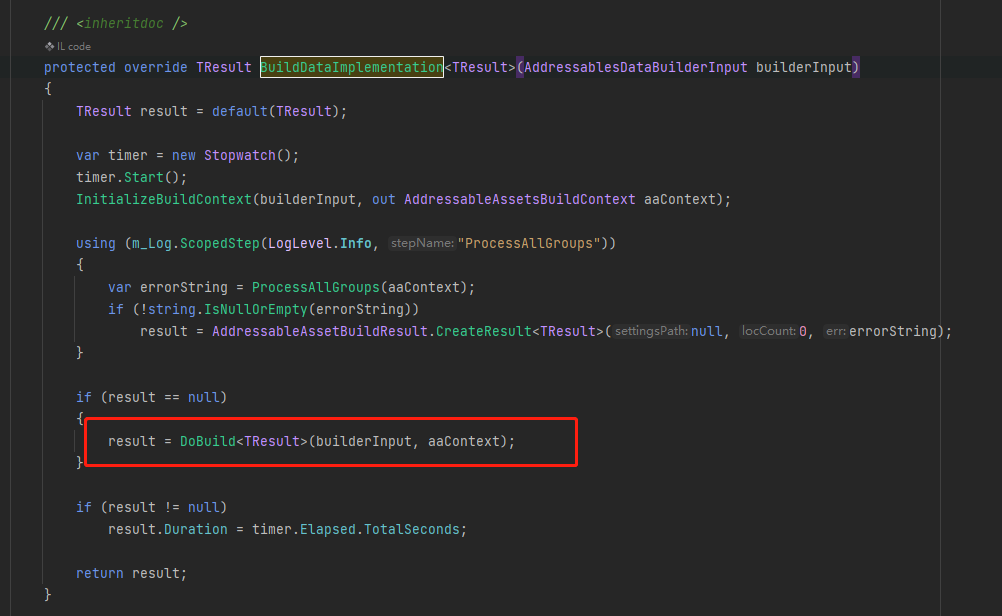The image size is (1002, 616).
Task: Click the ProcessAllGroups(aaContext) method call
Action: [x=360, y=288]
